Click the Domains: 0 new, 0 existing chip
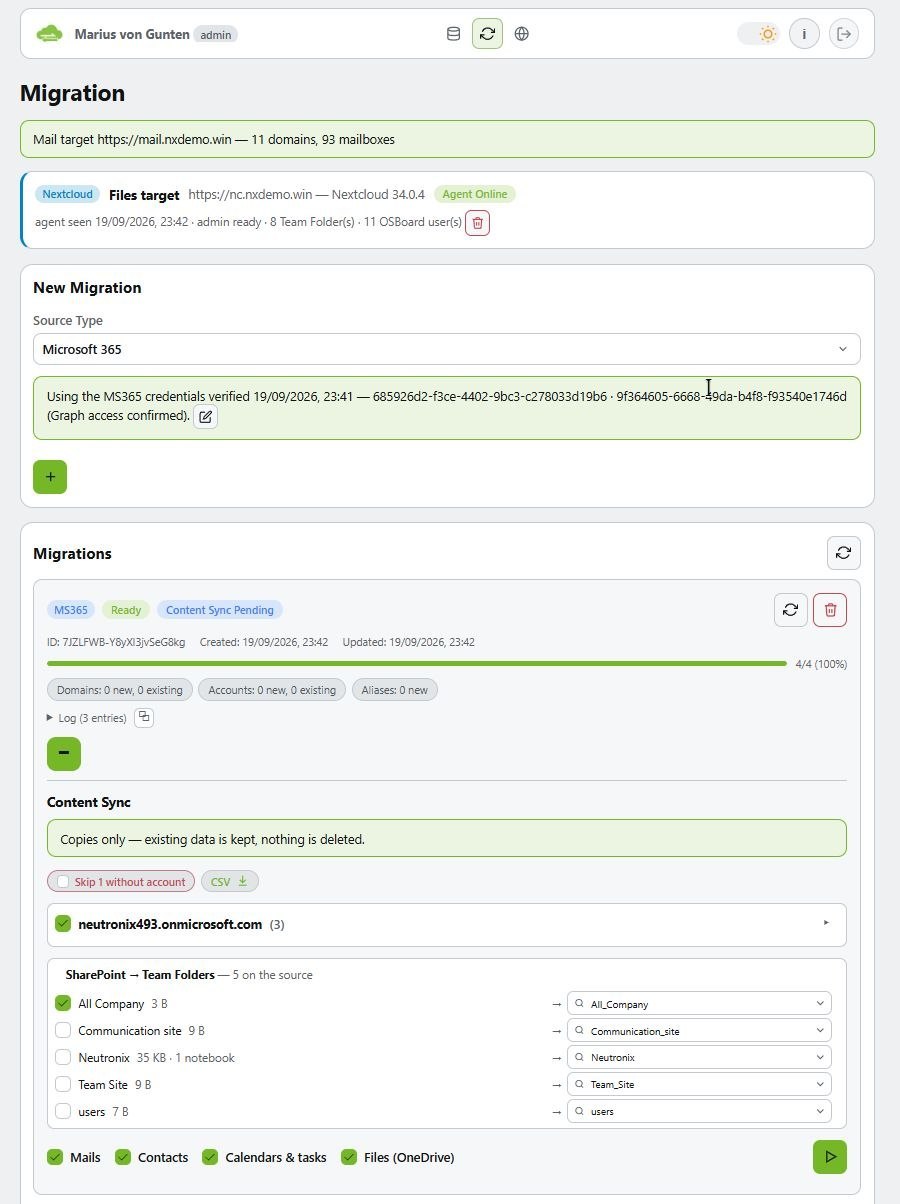The width and height of the screenshot is (900, 1204). point(120,690)
